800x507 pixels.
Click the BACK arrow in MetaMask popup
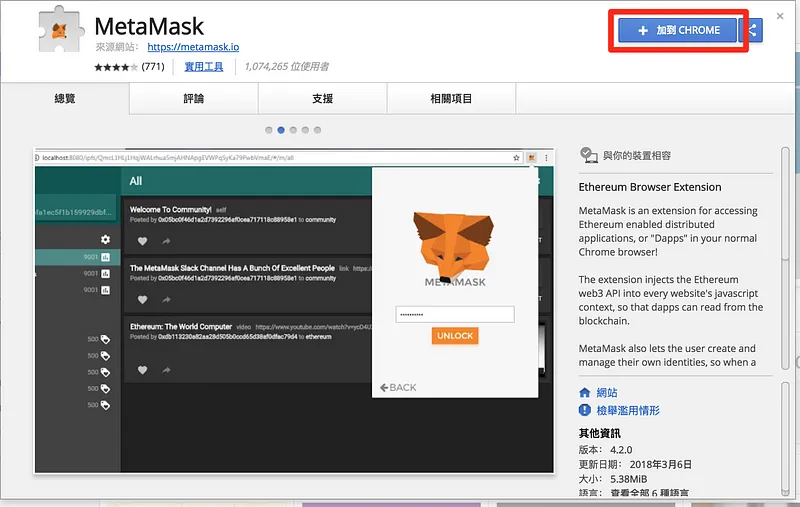tap(398, 388)
